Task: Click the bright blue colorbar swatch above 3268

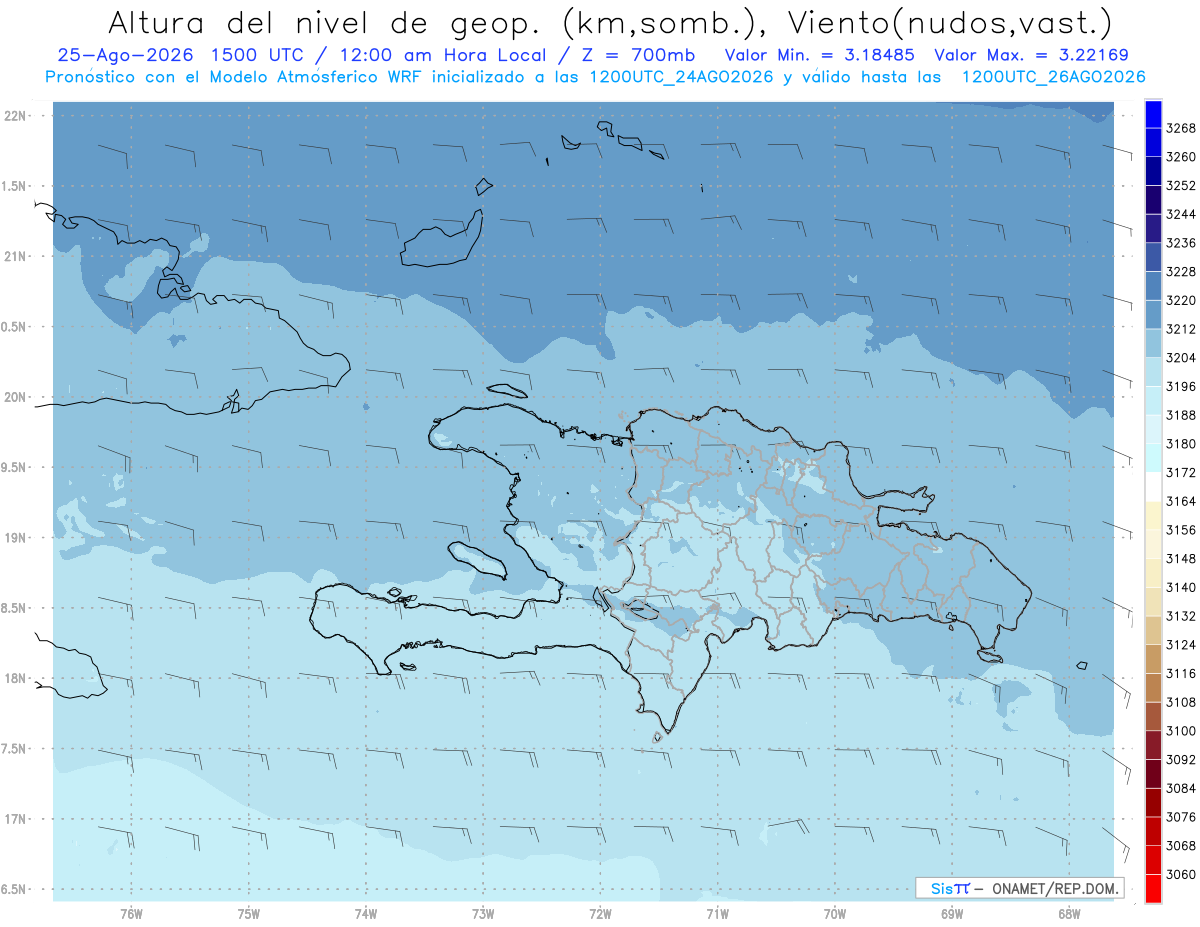Action: coord(1152,114)
